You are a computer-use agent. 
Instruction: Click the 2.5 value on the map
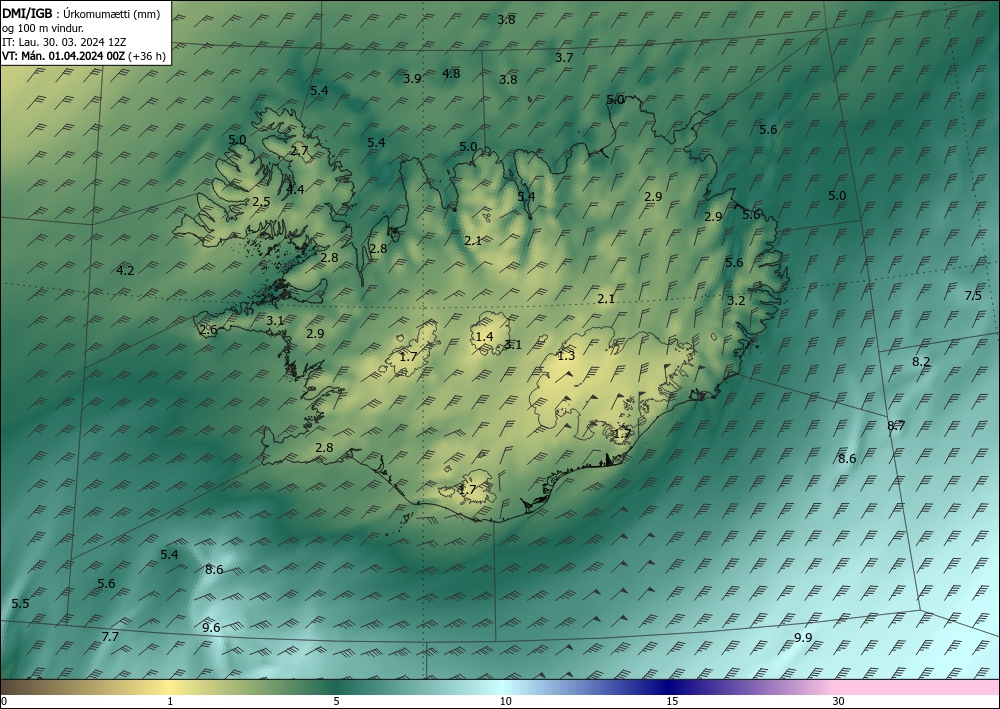[x=261, y=201]
